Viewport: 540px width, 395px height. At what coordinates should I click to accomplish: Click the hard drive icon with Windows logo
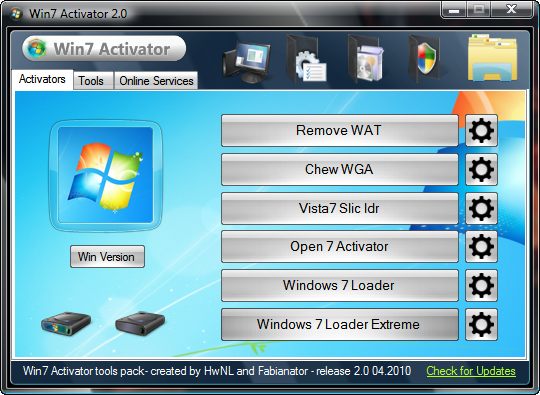[x=66, y=324]
